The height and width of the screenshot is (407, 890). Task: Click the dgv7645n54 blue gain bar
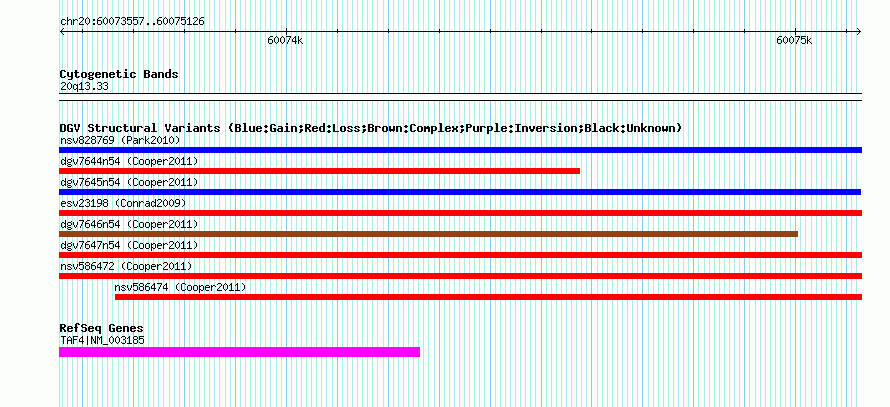[460, 192]
